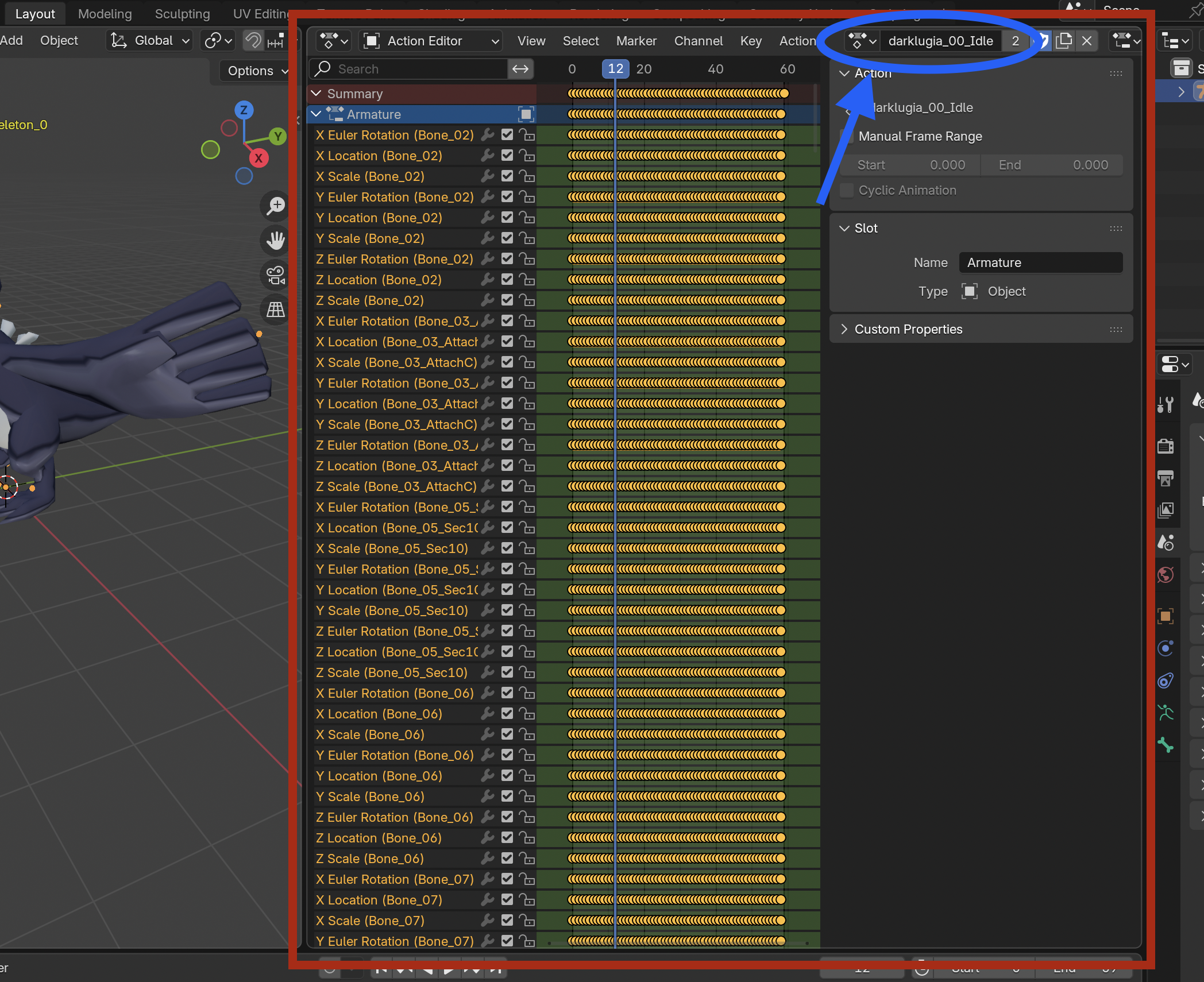Unlink the action with the X icon

(x=1087, y=41)
